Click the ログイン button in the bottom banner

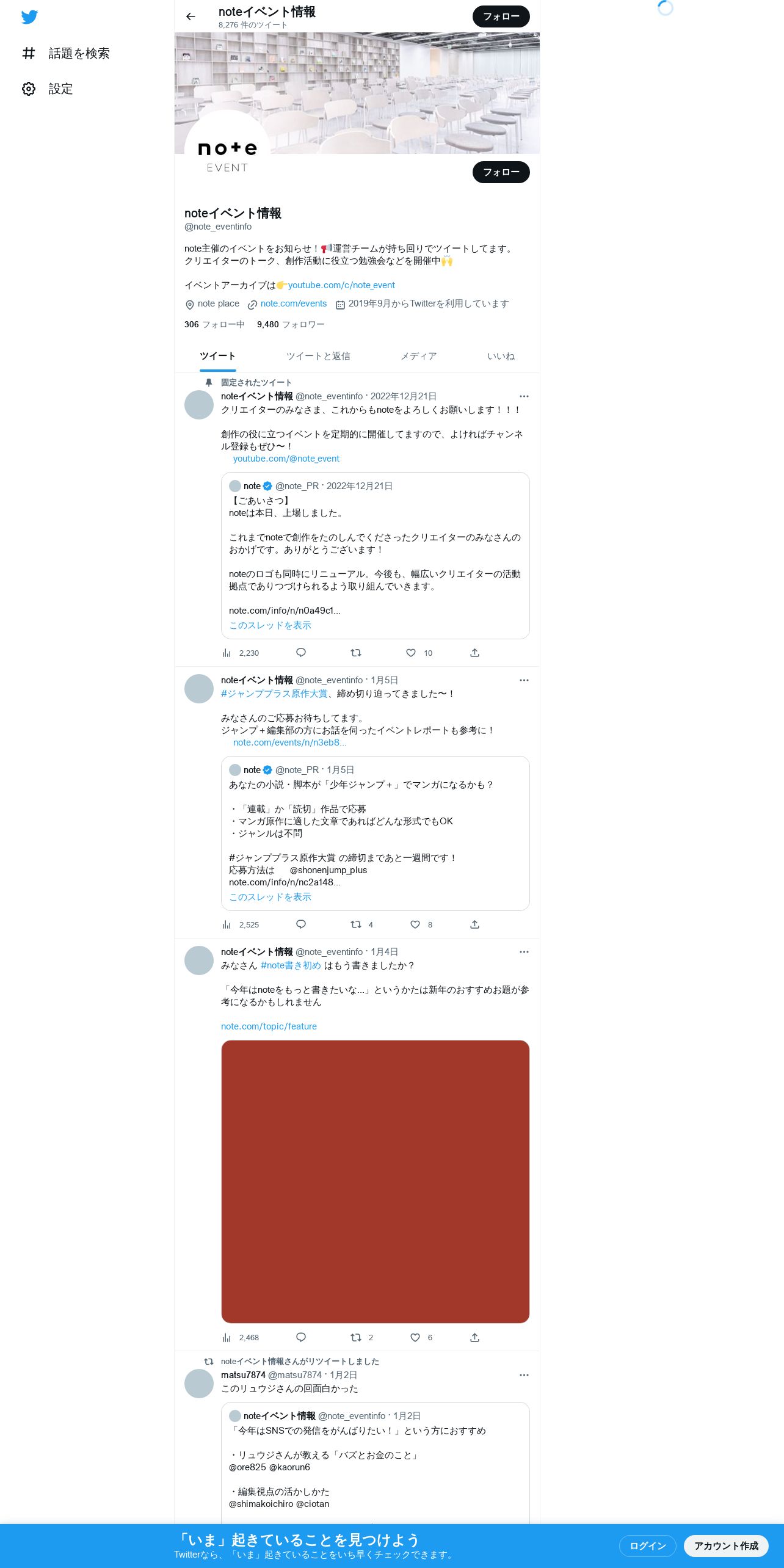[x=648, y=1545]
